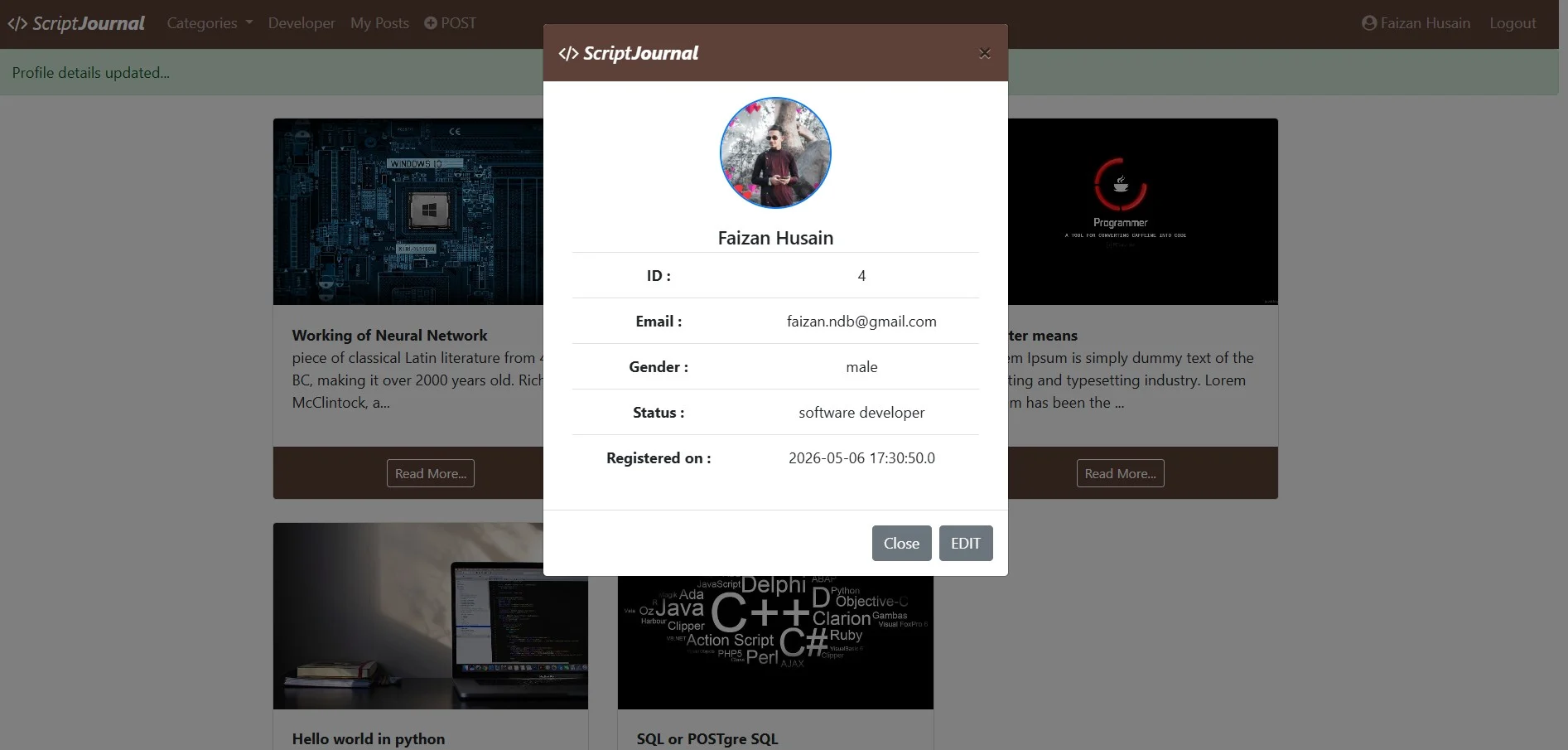Click Read More under Working of Neural Network
Image resolution: width=1568 pixels, height=750 pixels.
pyautogui.click(x=431, y=473)
